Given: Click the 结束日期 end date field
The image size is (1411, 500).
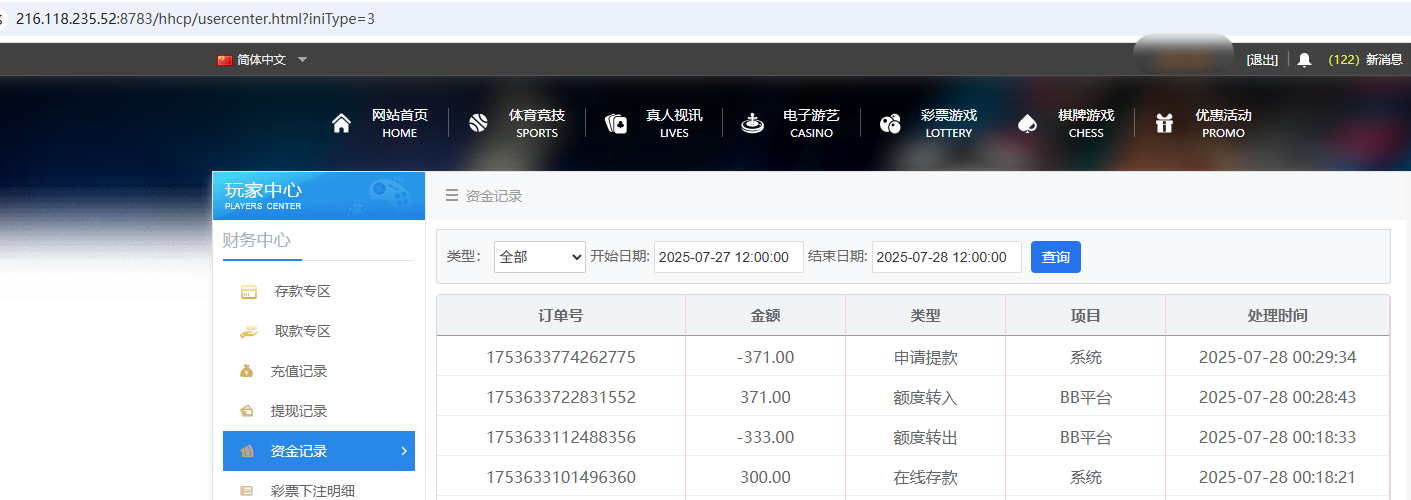Looking at the screenshot, I should (x=946, y=257).
